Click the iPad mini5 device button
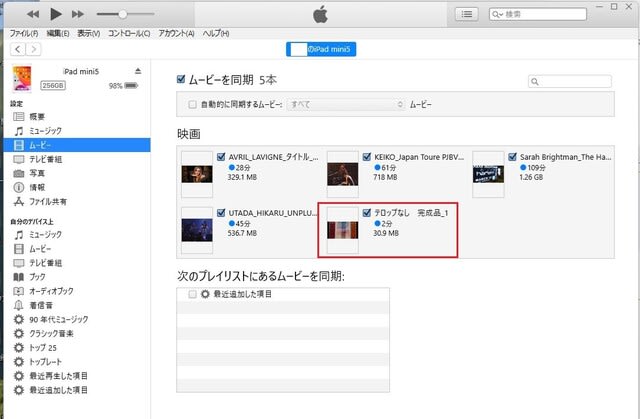This screenshot has height=419, width=640. pos(321,49)
